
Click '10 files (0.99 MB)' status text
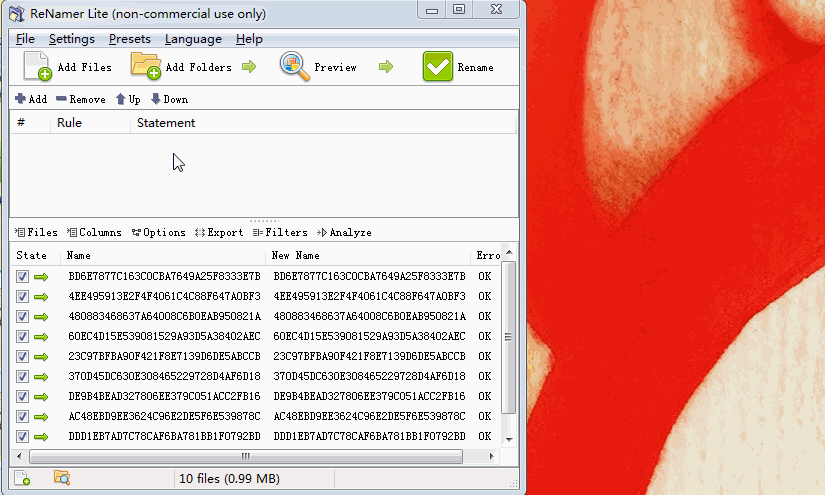229,479
